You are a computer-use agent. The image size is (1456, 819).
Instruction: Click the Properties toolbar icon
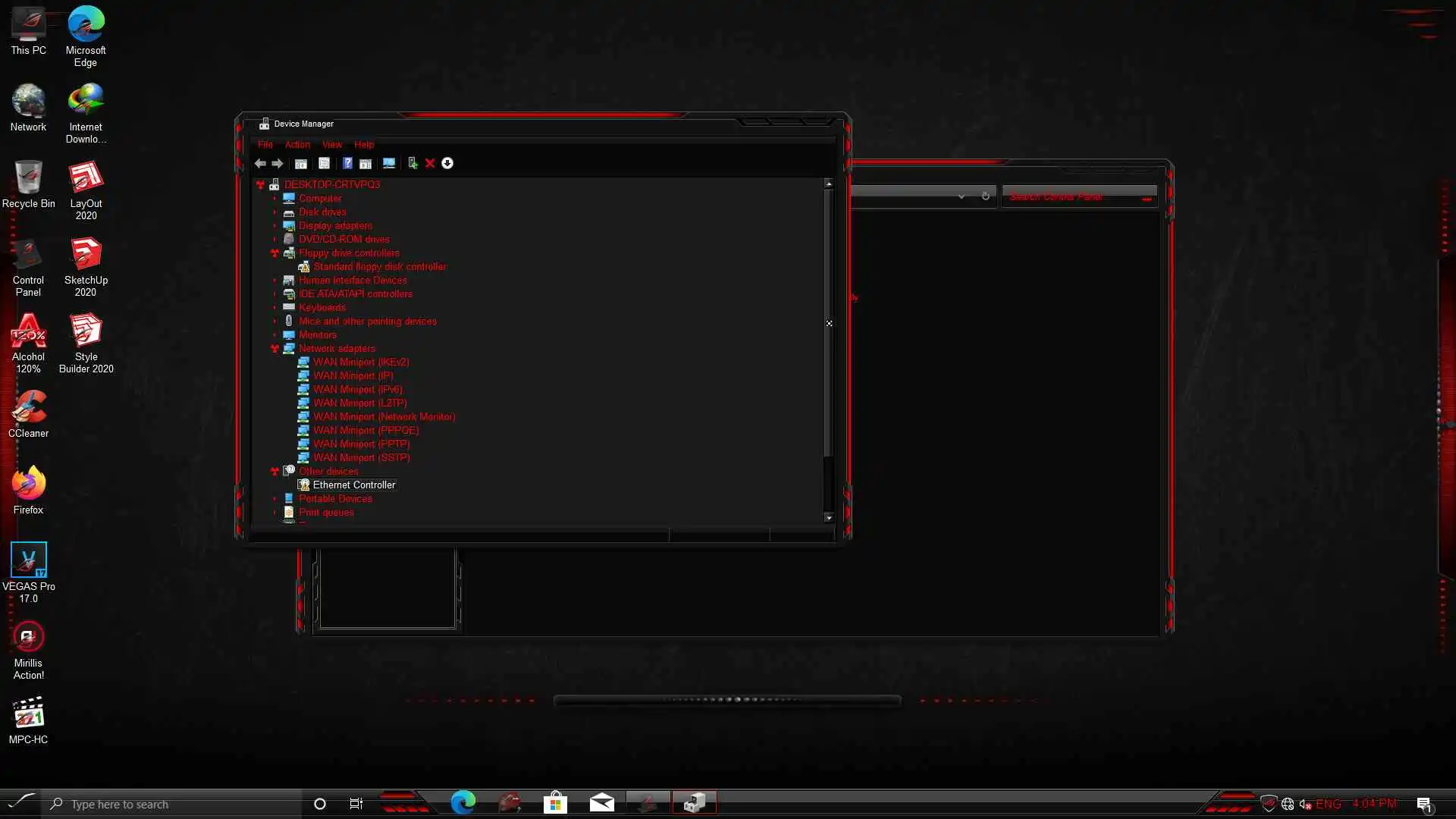click(324, 164)
